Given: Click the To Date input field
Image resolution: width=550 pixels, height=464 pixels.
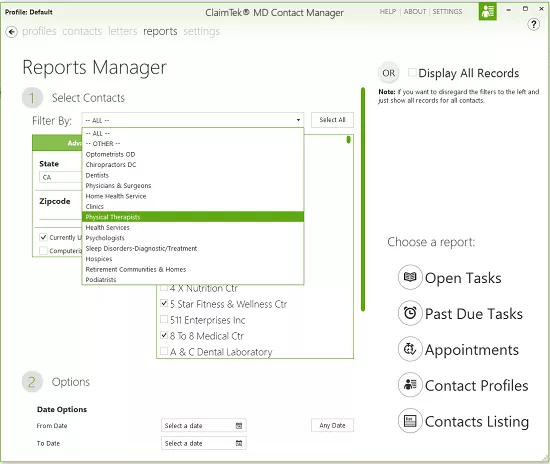Looking at the screenshot, I should pyautogui.click(x=204, y=443).
